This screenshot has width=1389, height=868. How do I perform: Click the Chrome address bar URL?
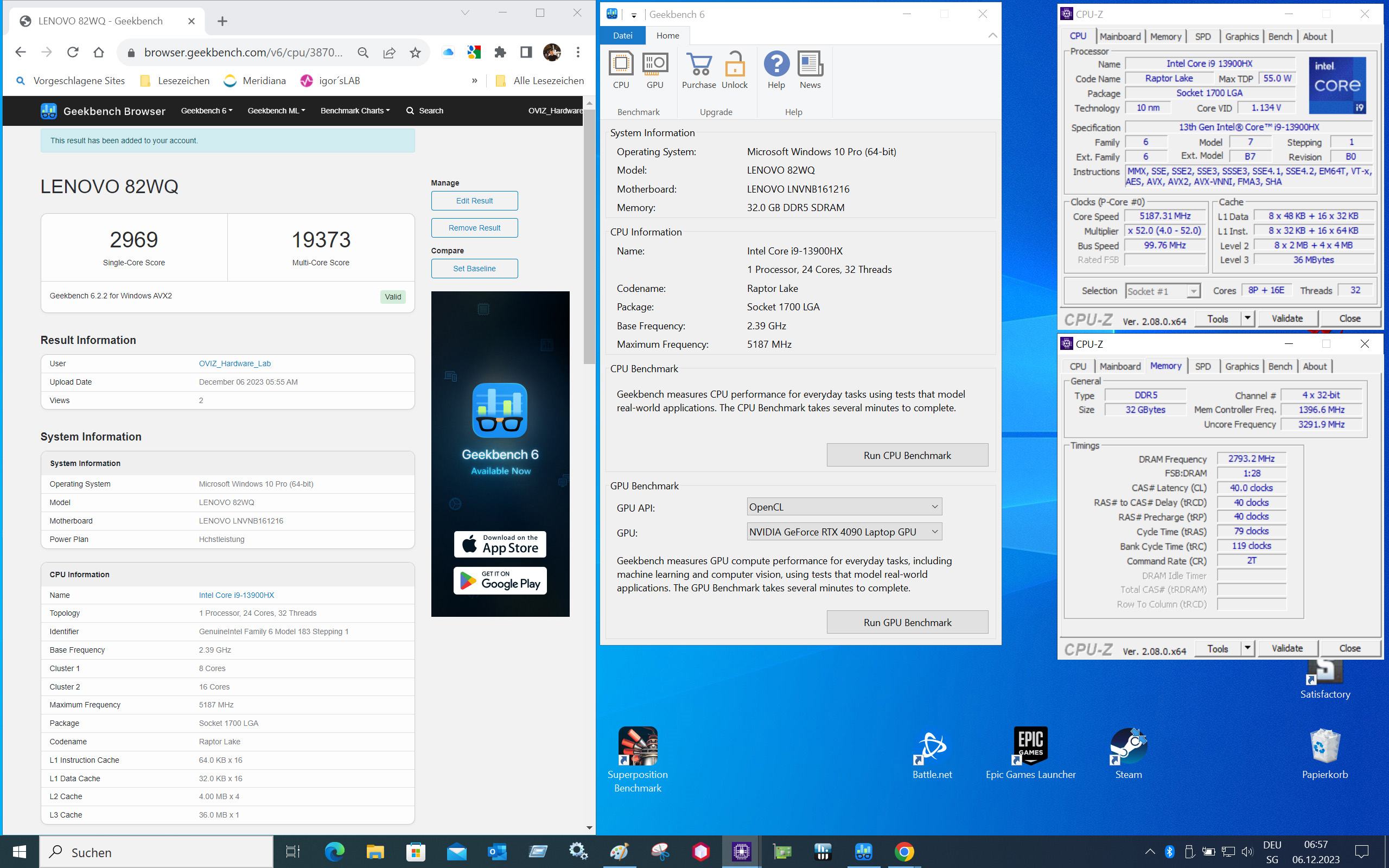point(244,53)
